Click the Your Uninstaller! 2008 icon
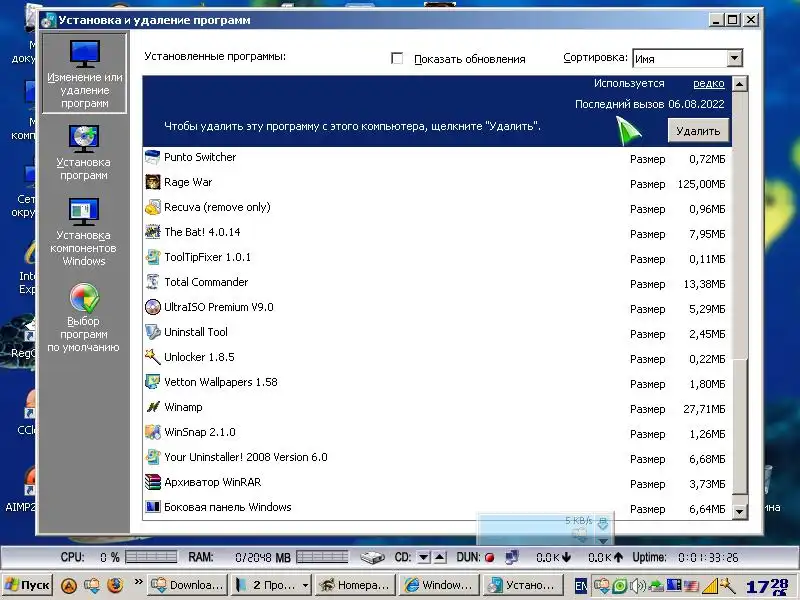 tap(153, 457)
